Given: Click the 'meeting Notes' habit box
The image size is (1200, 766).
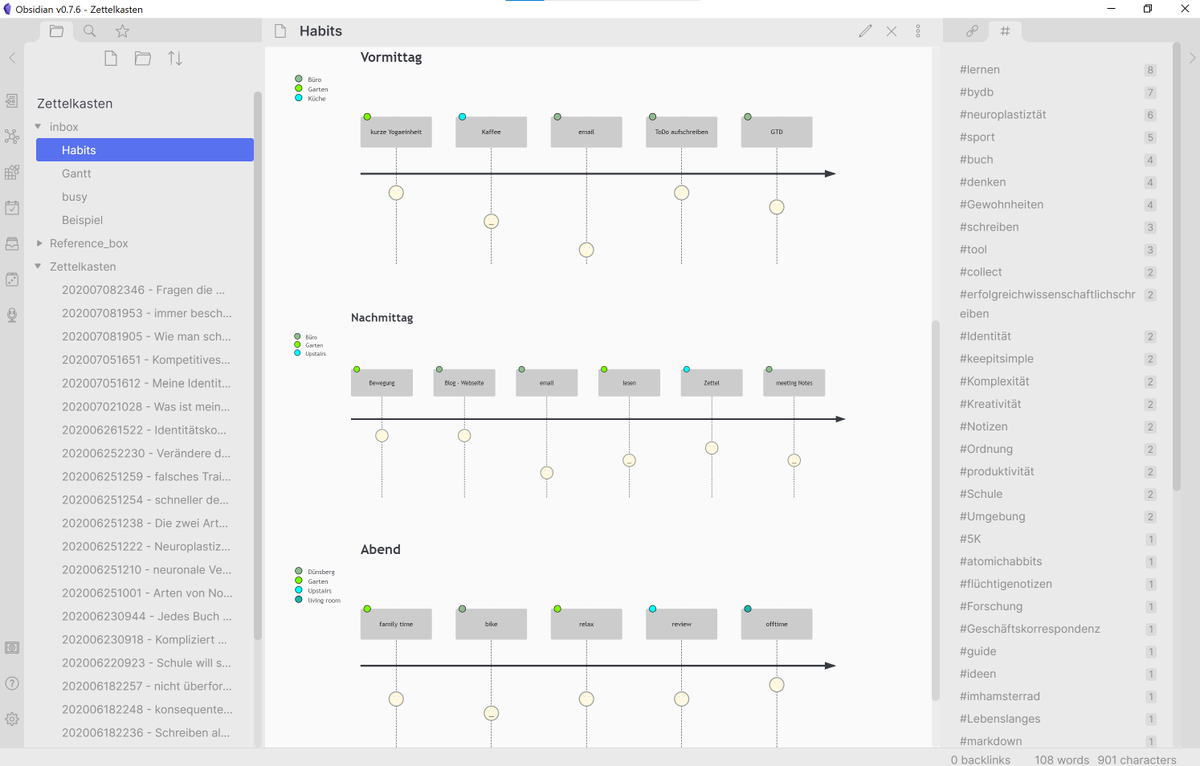Looking at the screenshot, I should [794, 383].
